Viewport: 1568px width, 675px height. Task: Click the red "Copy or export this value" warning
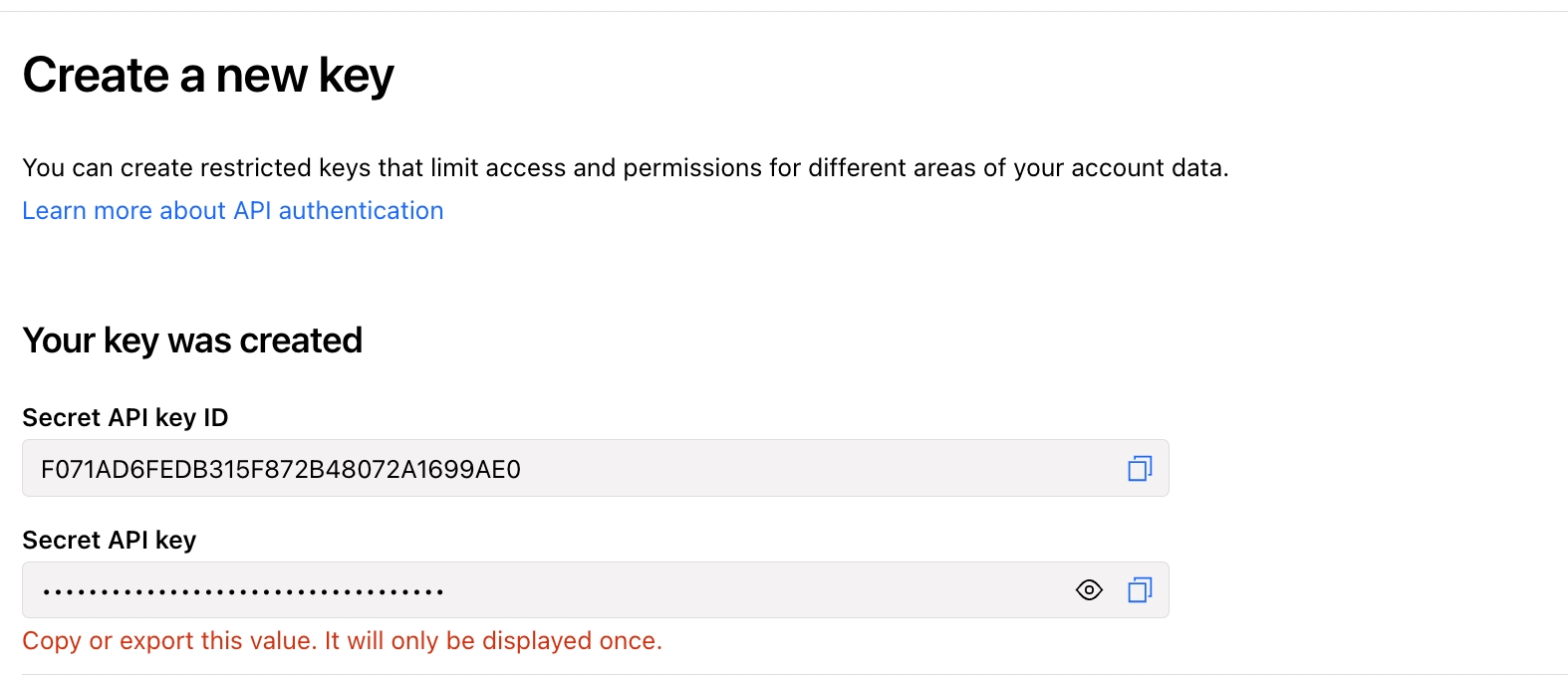[x=342, y=641]
